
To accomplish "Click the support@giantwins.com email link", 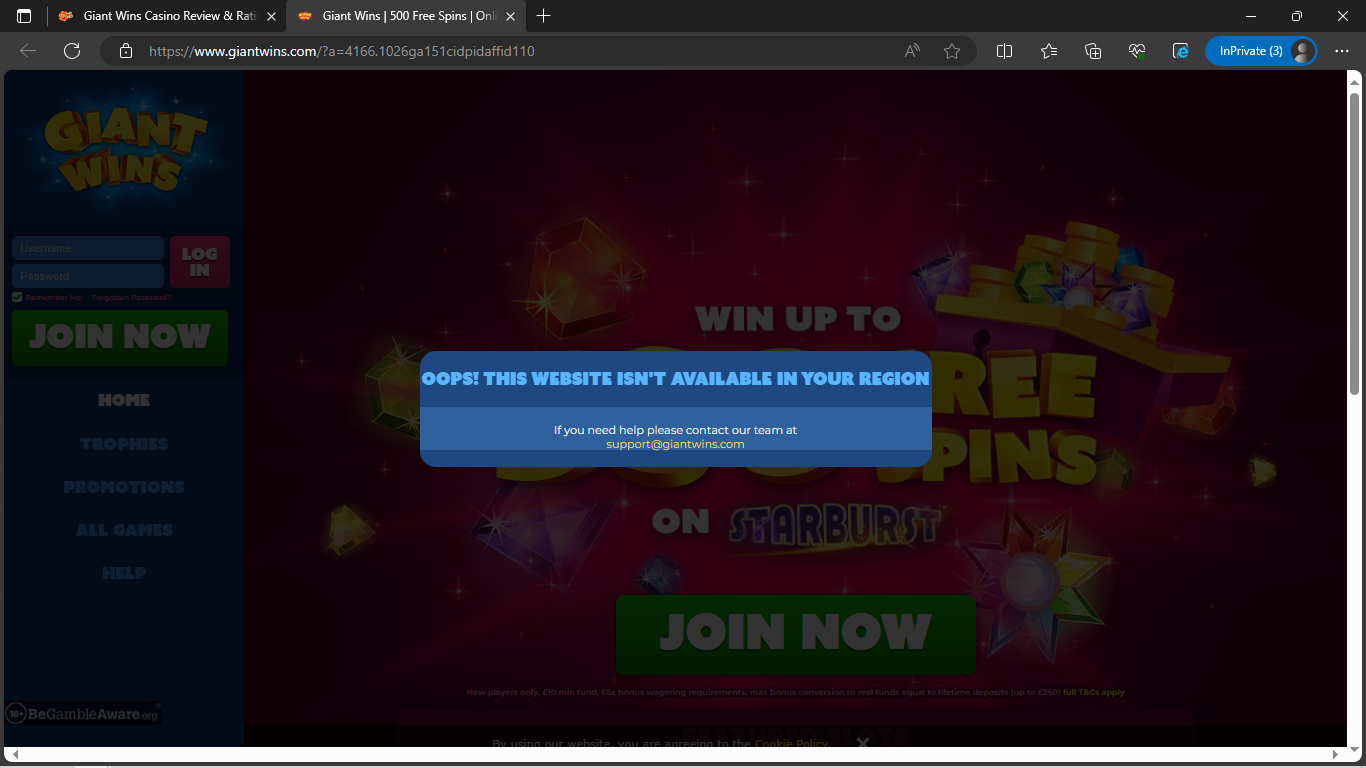I will point(675,444).
